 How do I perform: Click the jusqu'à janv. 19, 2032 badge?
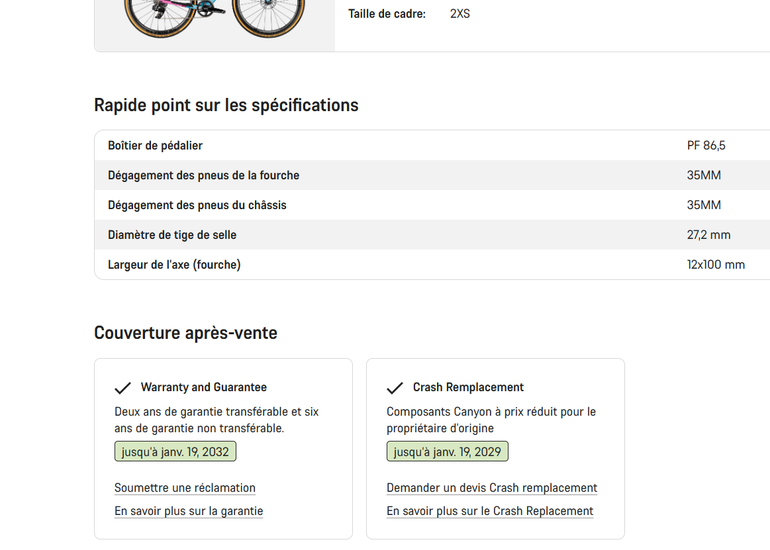click(175, 451)
